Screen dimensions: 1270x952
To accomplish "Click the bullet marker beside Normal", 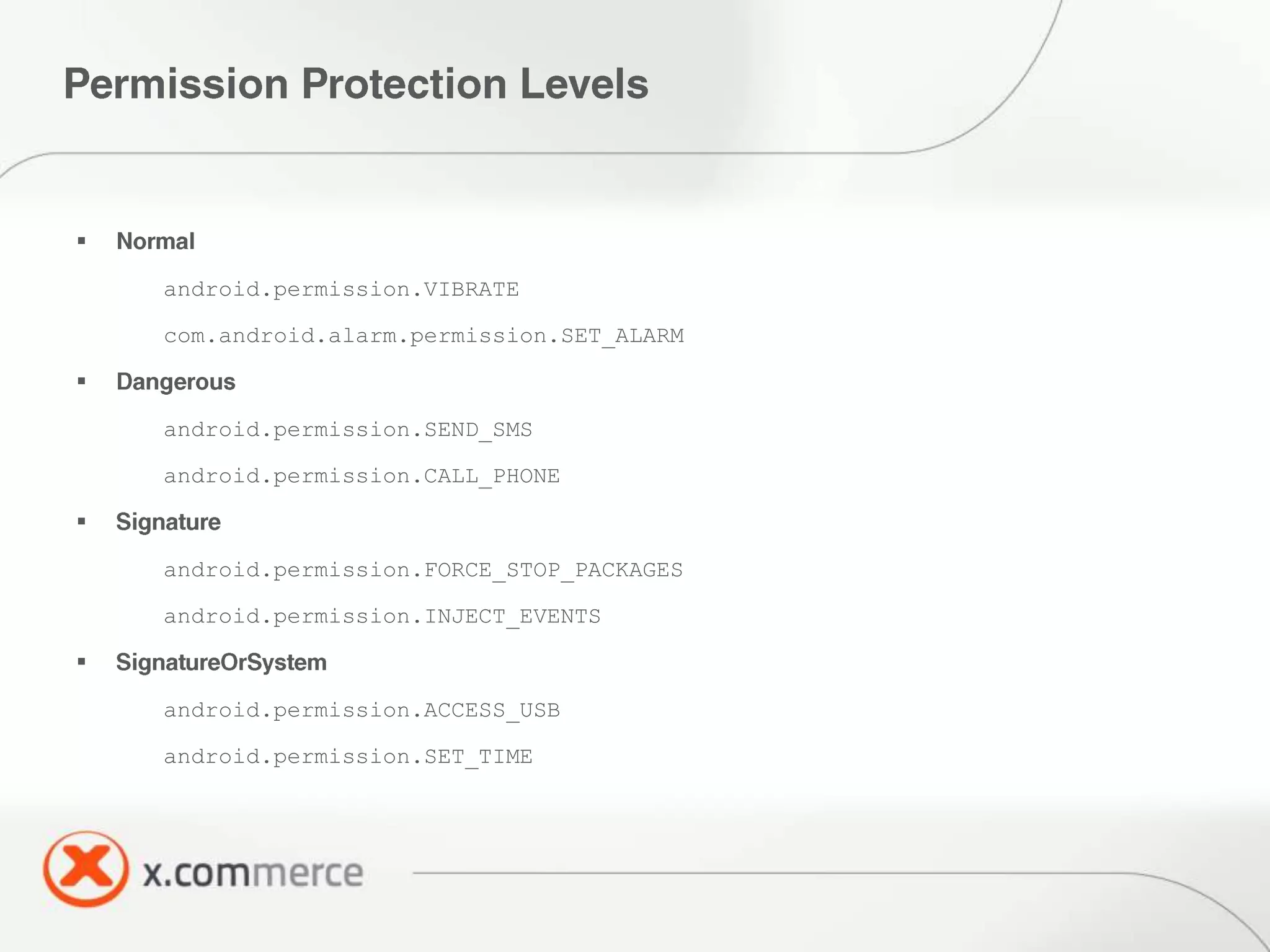I will 81,241.
